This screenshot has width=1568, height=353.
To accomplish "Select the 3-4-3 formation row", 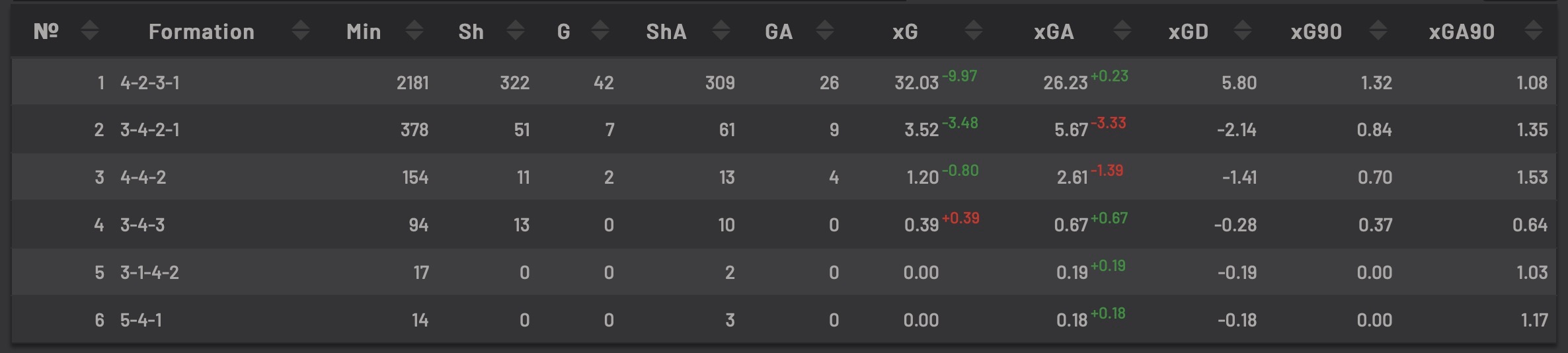I will (x=143, y=225).
